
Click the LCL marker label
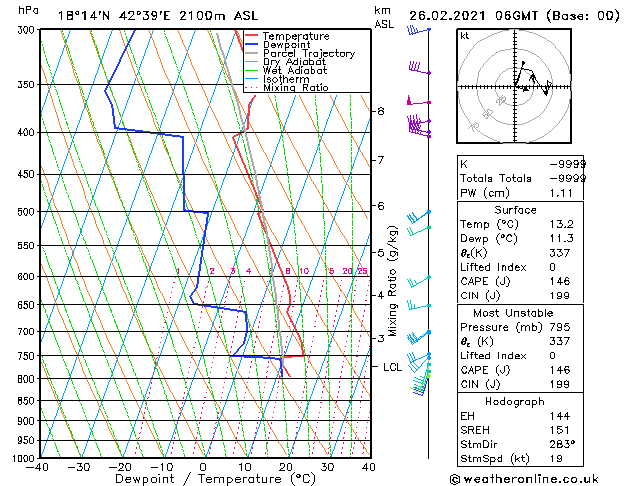(x=392, y=367)
